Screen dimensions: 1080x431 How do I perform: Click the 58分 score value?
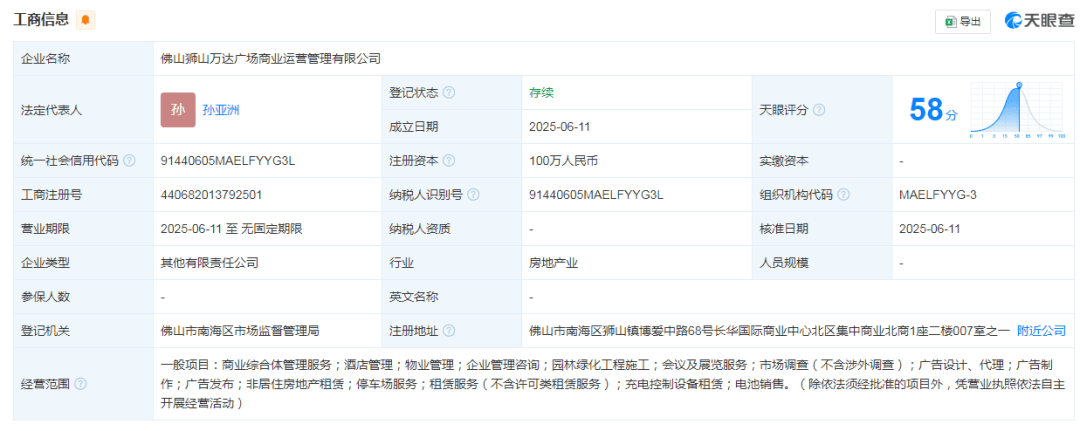933,110
